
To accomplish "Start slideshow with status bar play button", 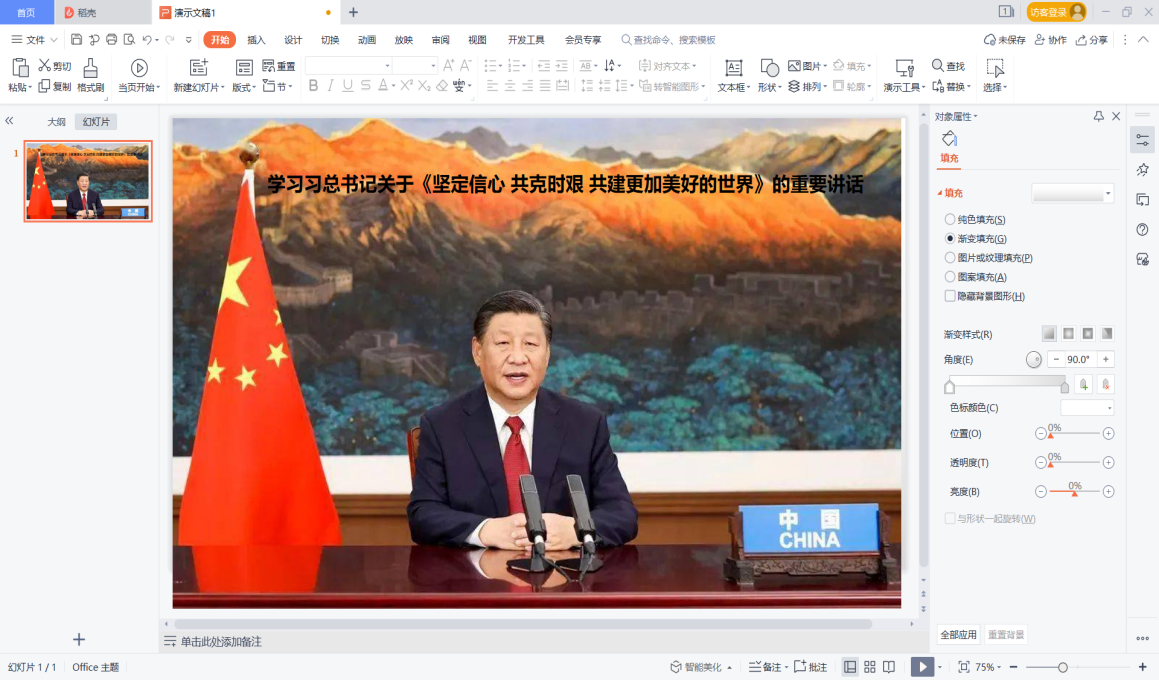I will (x=922, y=667).
